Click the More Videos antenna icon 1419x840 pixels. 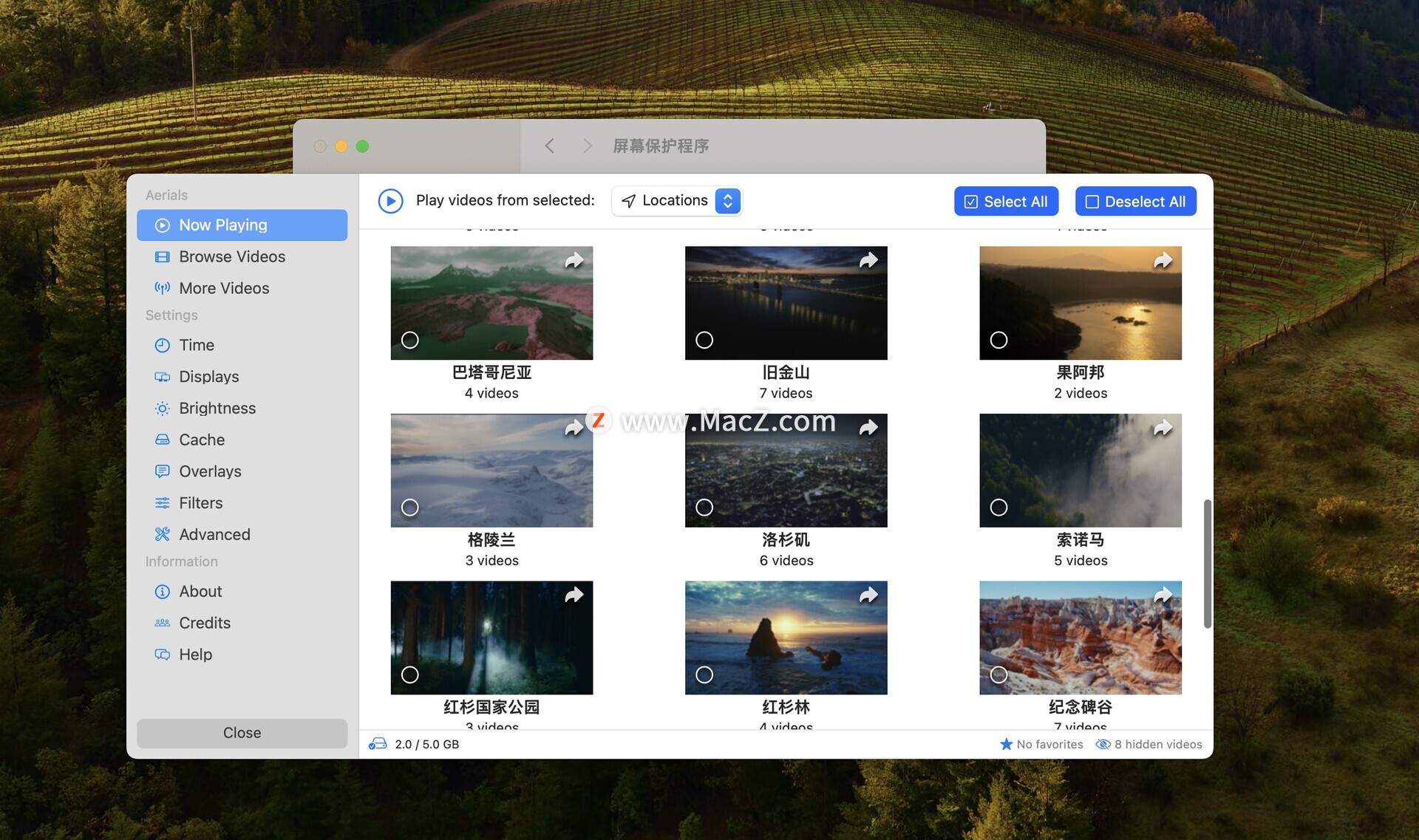(x=162, y=288)
